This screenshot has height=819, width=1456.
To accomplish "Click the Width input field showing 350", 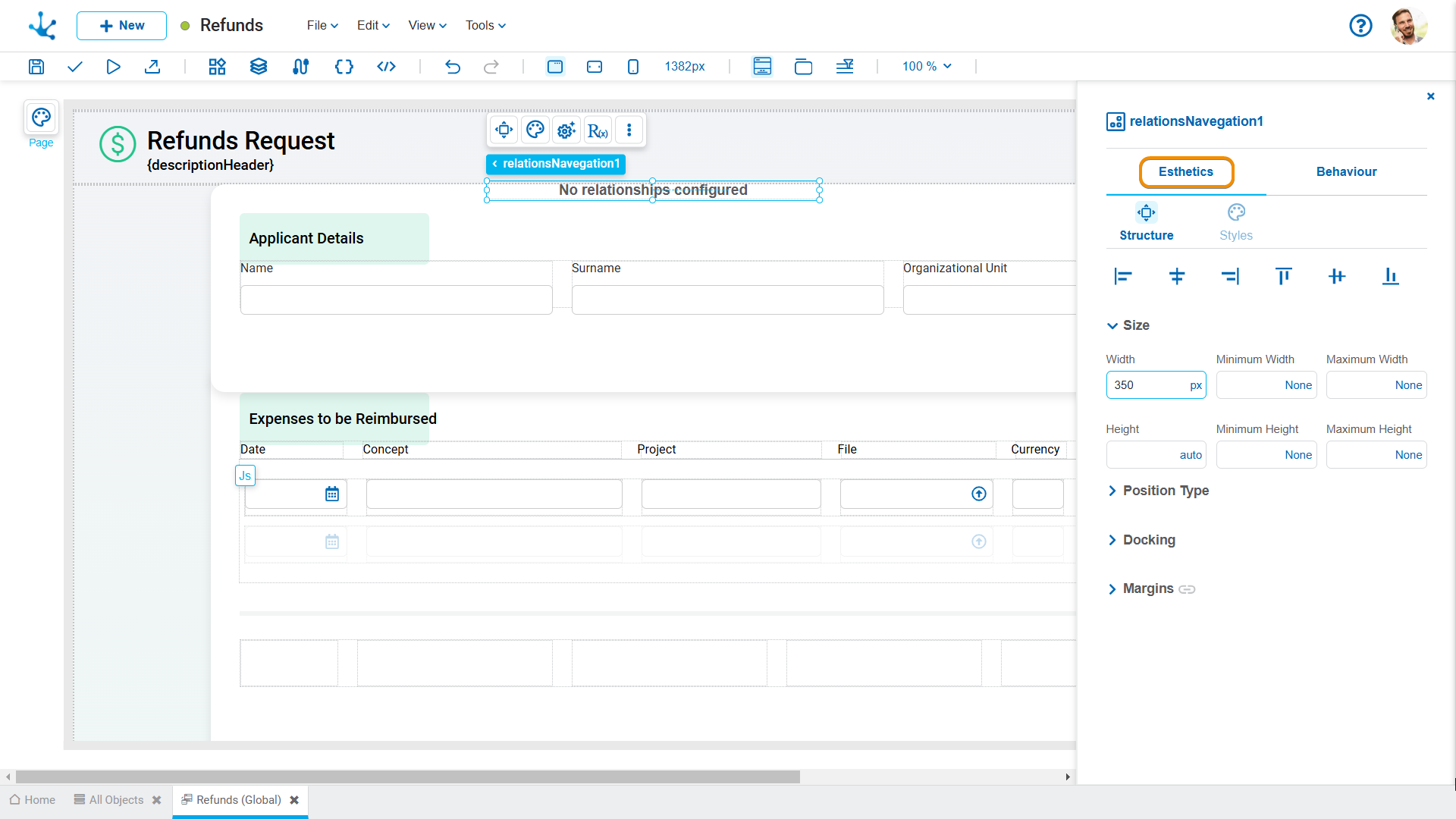I will click(1147, 385).
